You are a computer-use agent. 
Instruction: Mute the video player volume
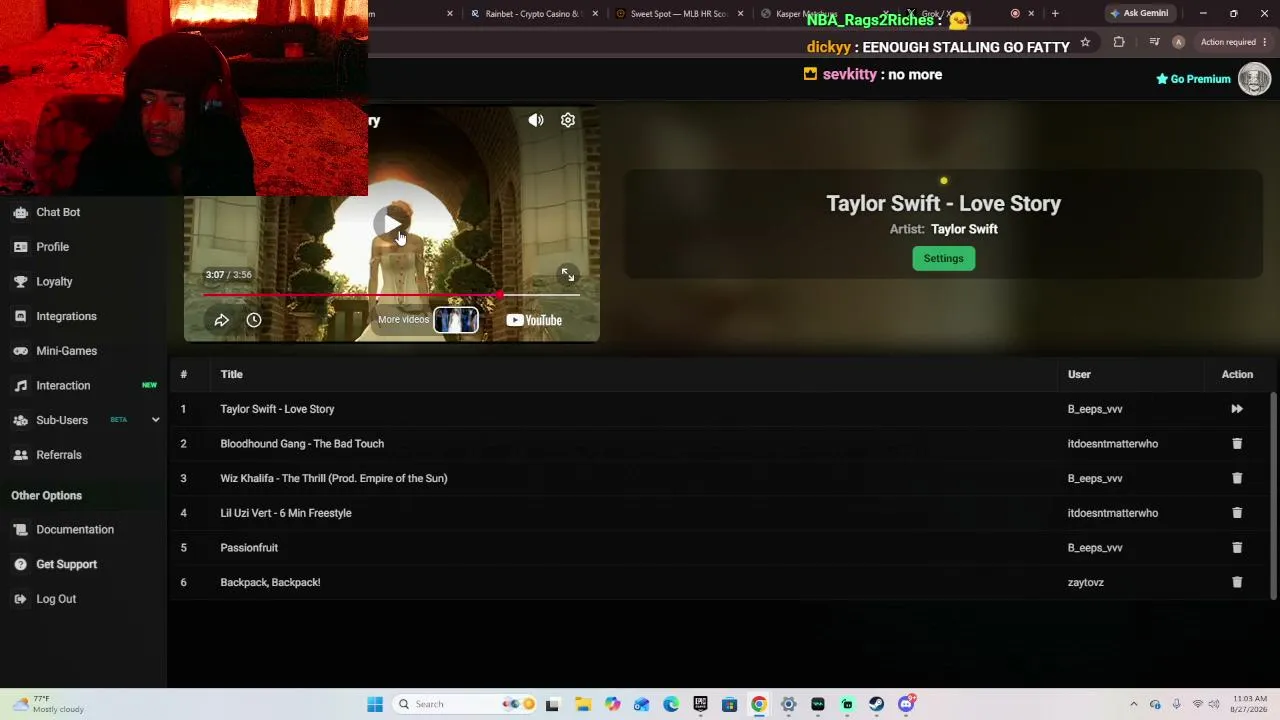[x=536, y=120]
